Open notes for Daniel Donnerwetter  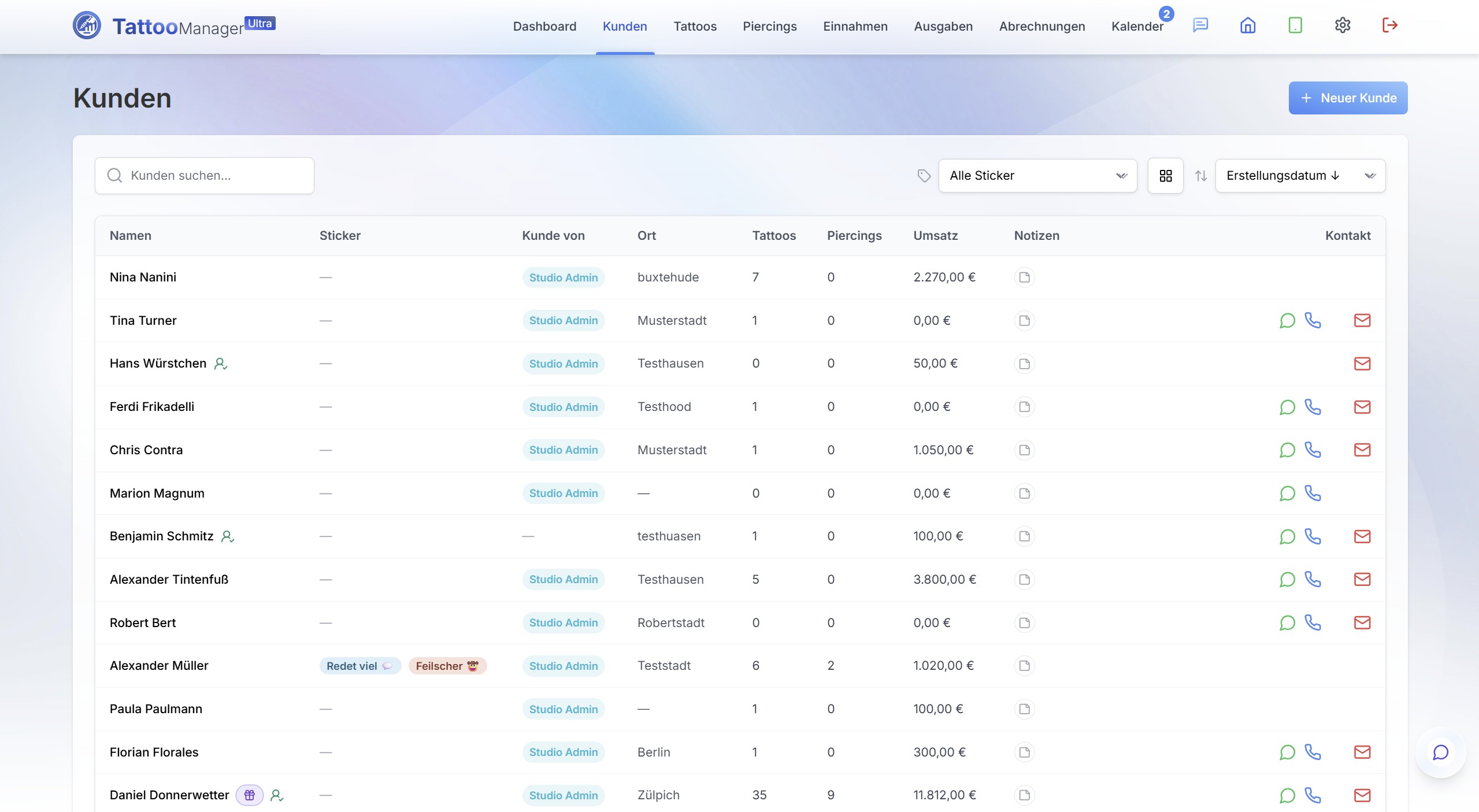[1024, 795]
